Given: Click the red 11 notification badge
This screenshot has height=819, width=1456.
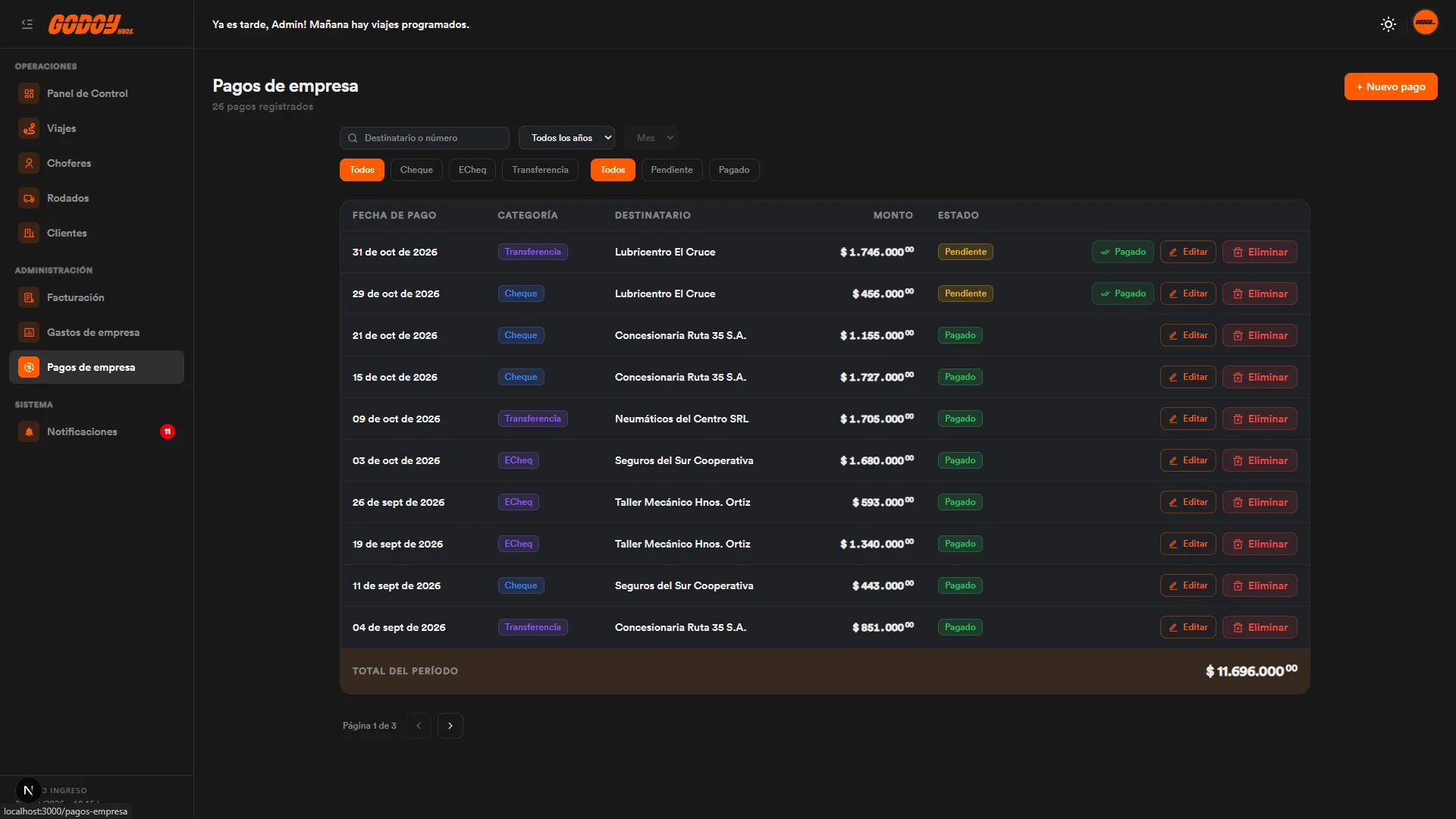Looking at the screenshot, I should click(168, 431).
